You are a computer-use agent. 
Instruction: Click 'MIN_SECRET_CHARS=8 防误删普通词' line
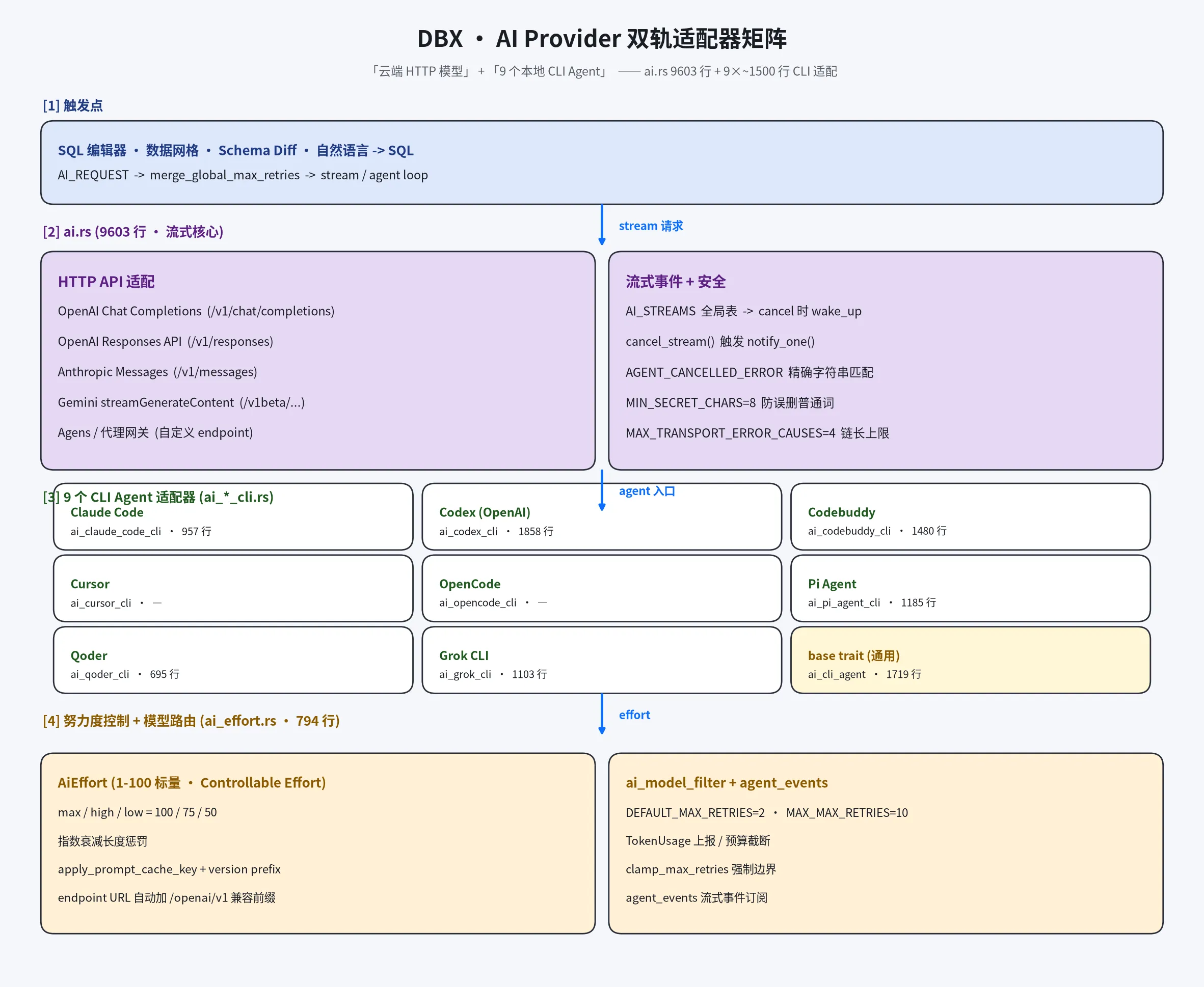pos(730,403)
